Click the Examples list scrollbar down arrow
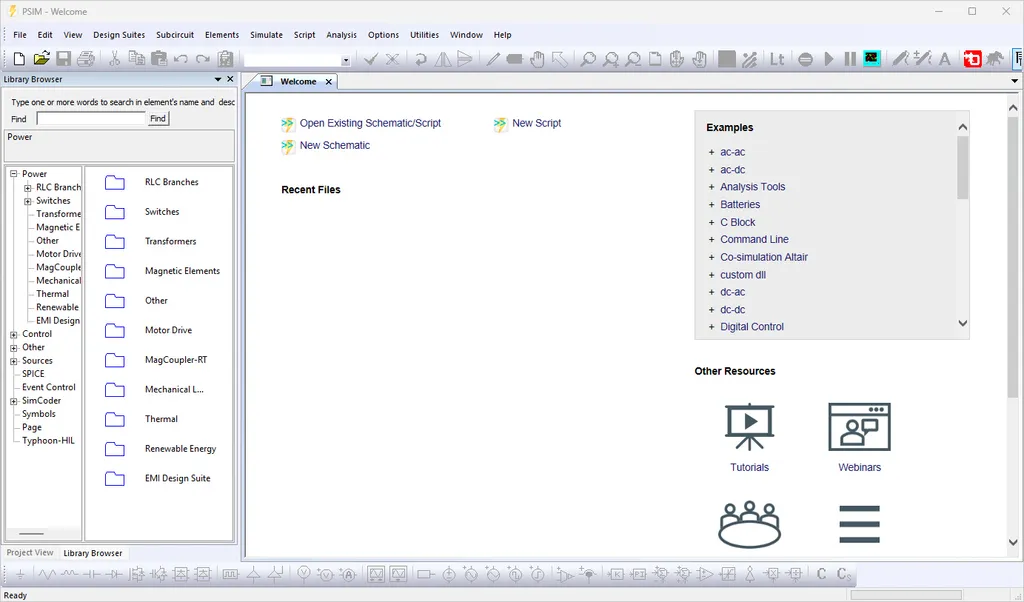 tap(963, 323)
